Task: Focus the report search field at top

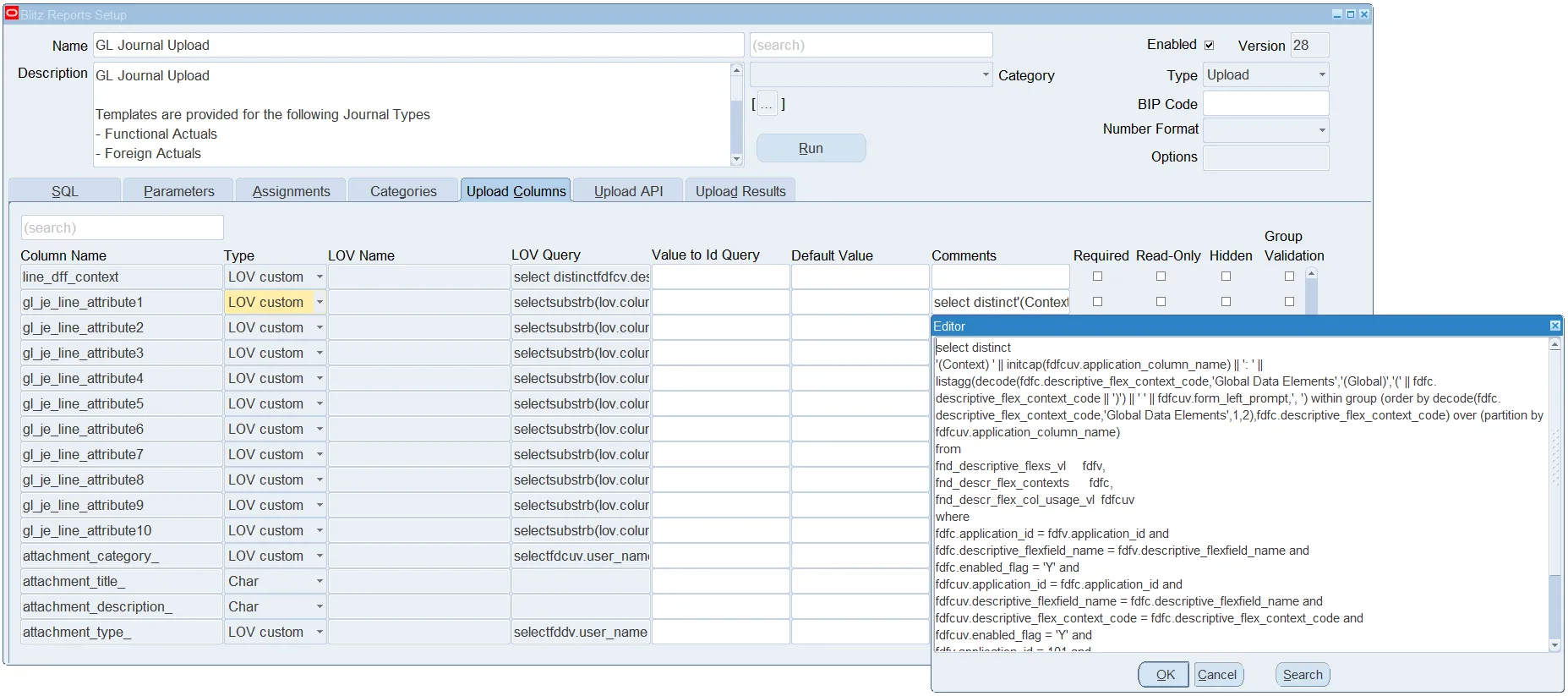Action: [871, 45]
